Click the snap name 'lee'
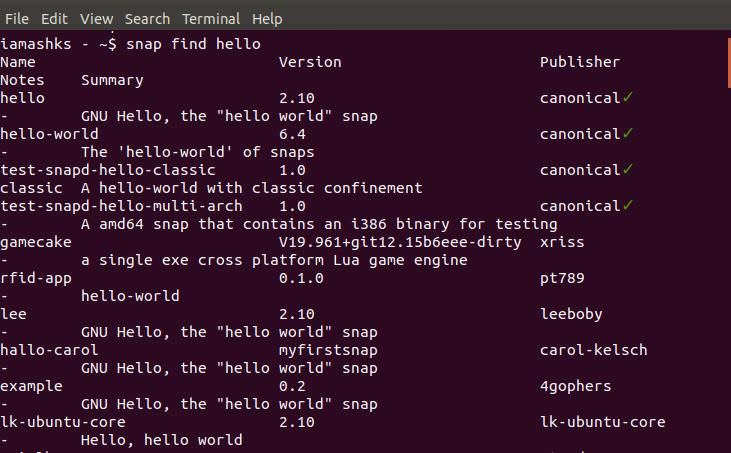The width and height of the screenshot is (731, 453). point(14,314)
